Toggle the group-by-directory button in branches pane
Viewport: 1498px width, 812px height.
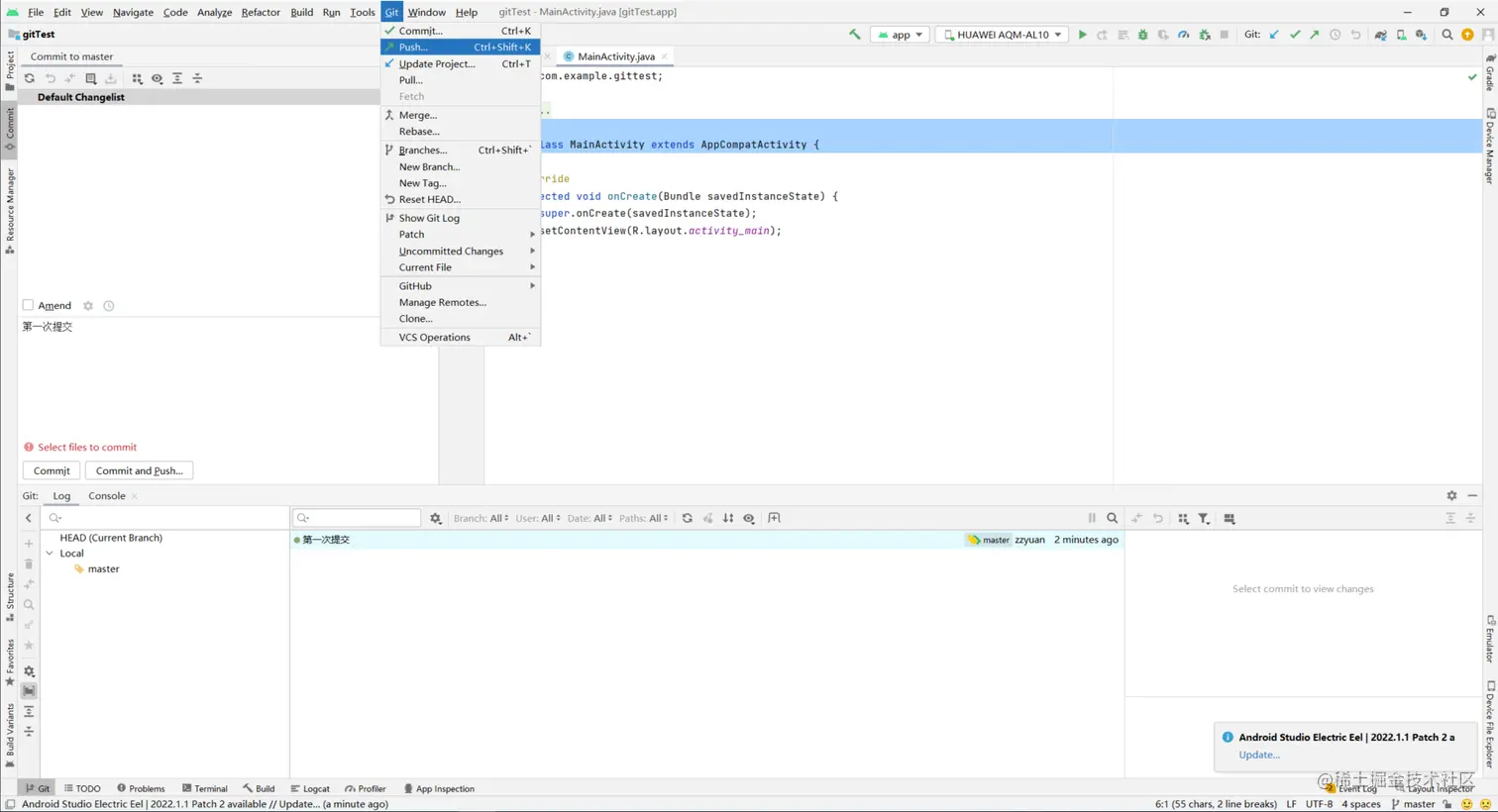click(x=29, y=691)
